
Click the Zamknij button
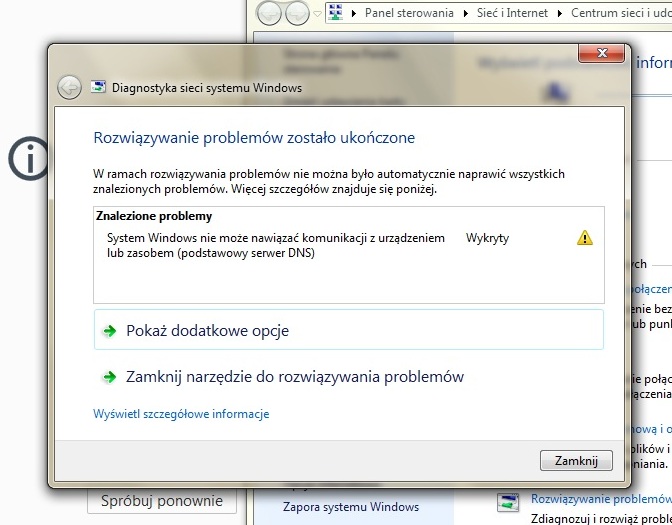pyautogui.click(x=576, y=460)
